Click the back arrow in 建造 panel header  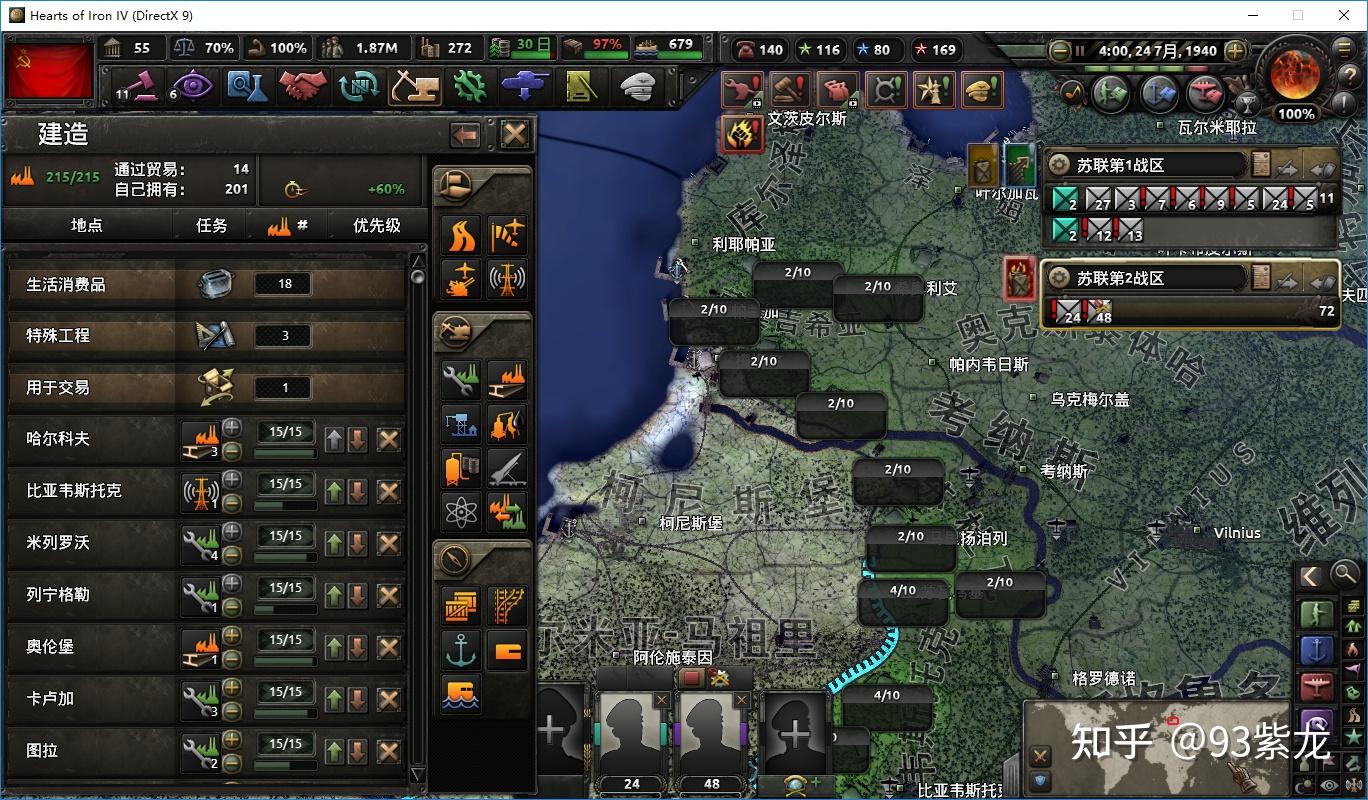click(x=465, y=135)
